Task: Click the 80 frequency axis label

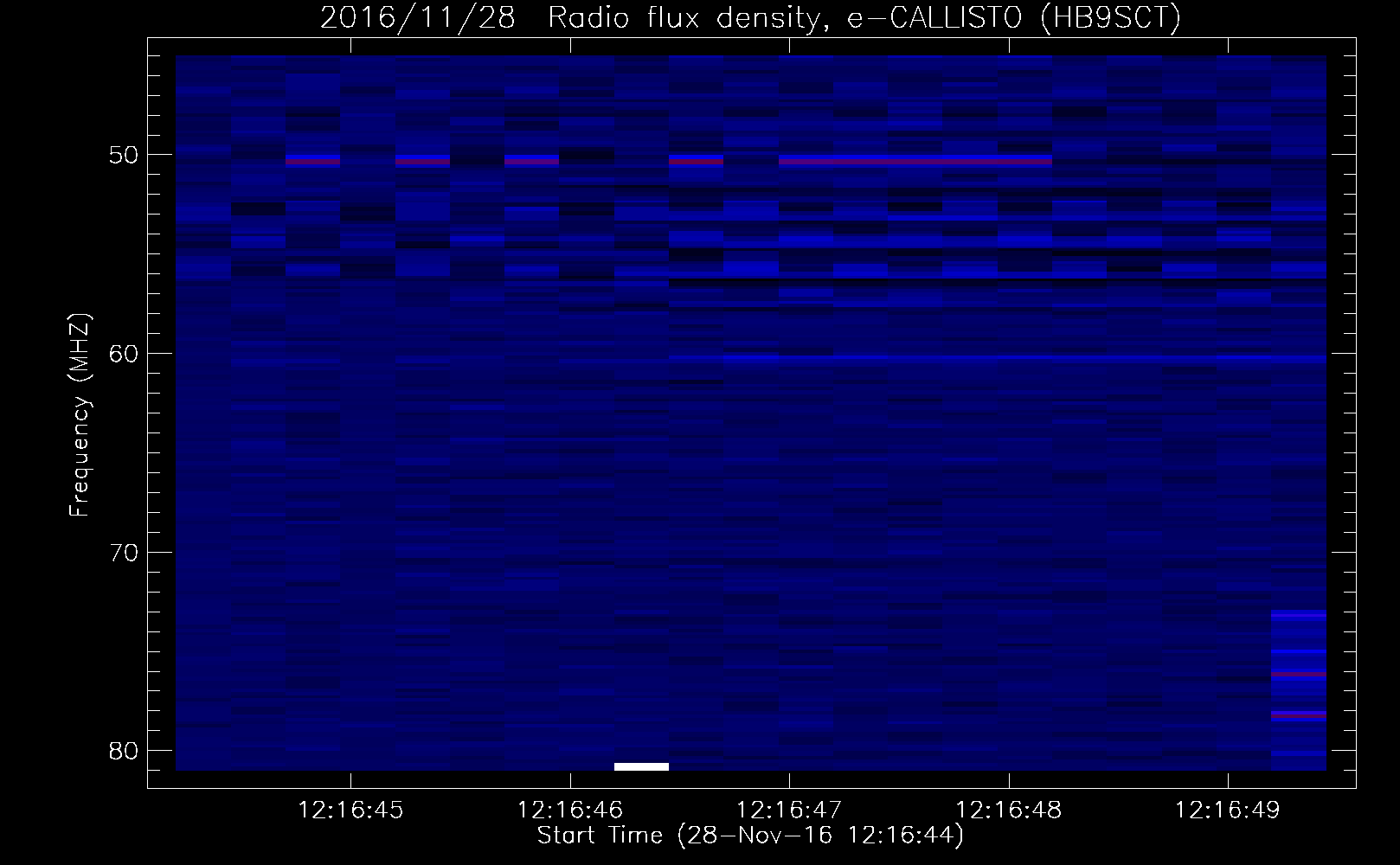Action: [x=125, y=750]
